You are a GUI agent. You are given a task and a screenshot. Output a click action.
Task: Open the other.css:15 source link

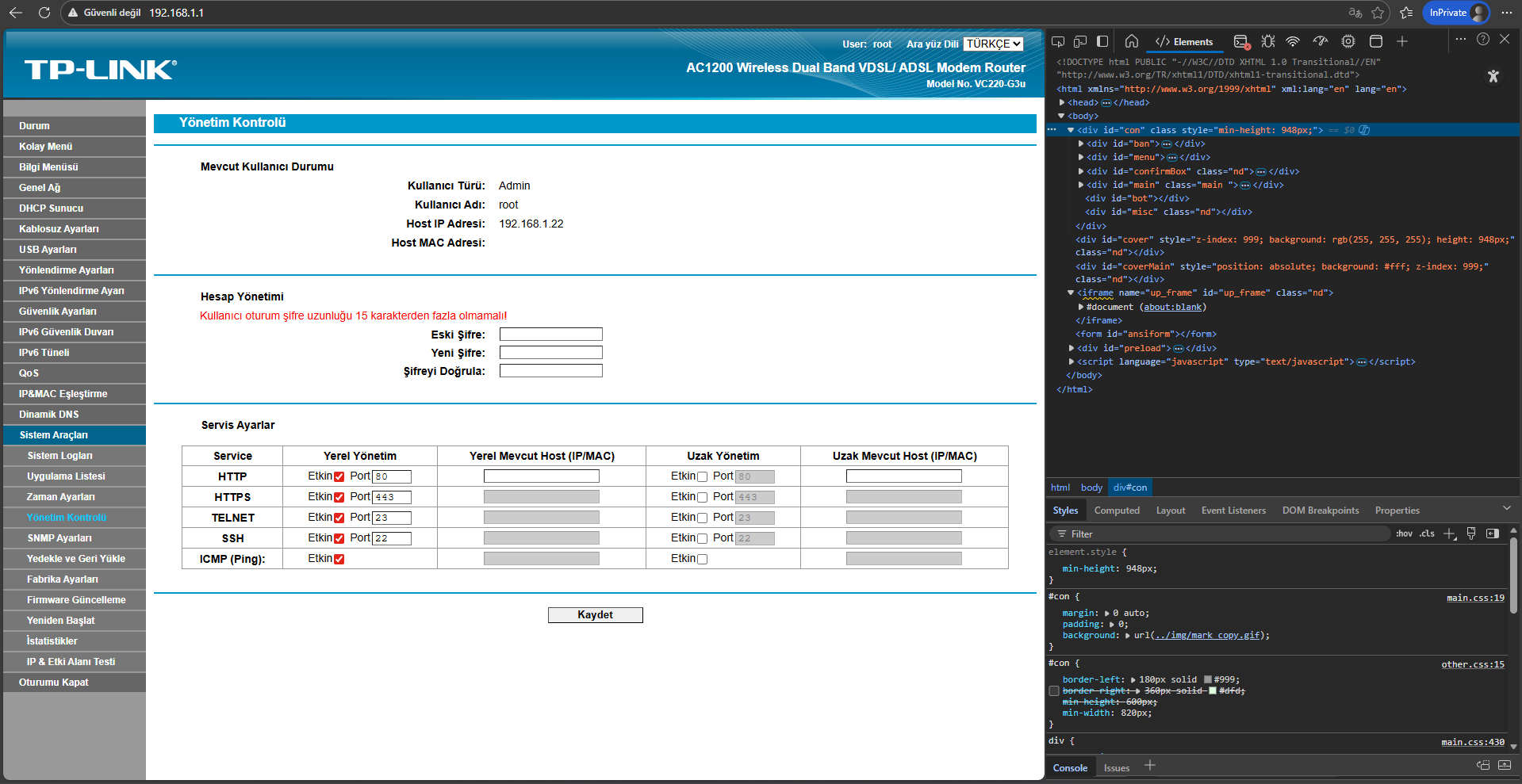click(1473, 664)
